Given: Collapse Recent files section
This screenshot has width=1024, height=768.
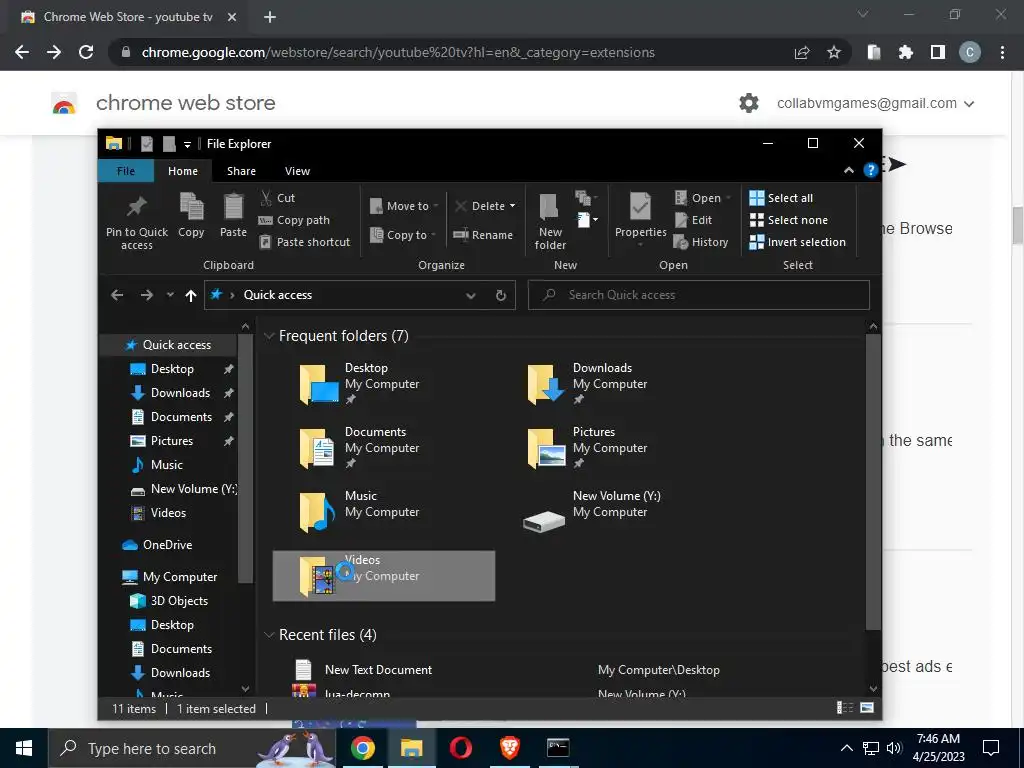Looking at the screenshot, I should [x=268, y=635].
